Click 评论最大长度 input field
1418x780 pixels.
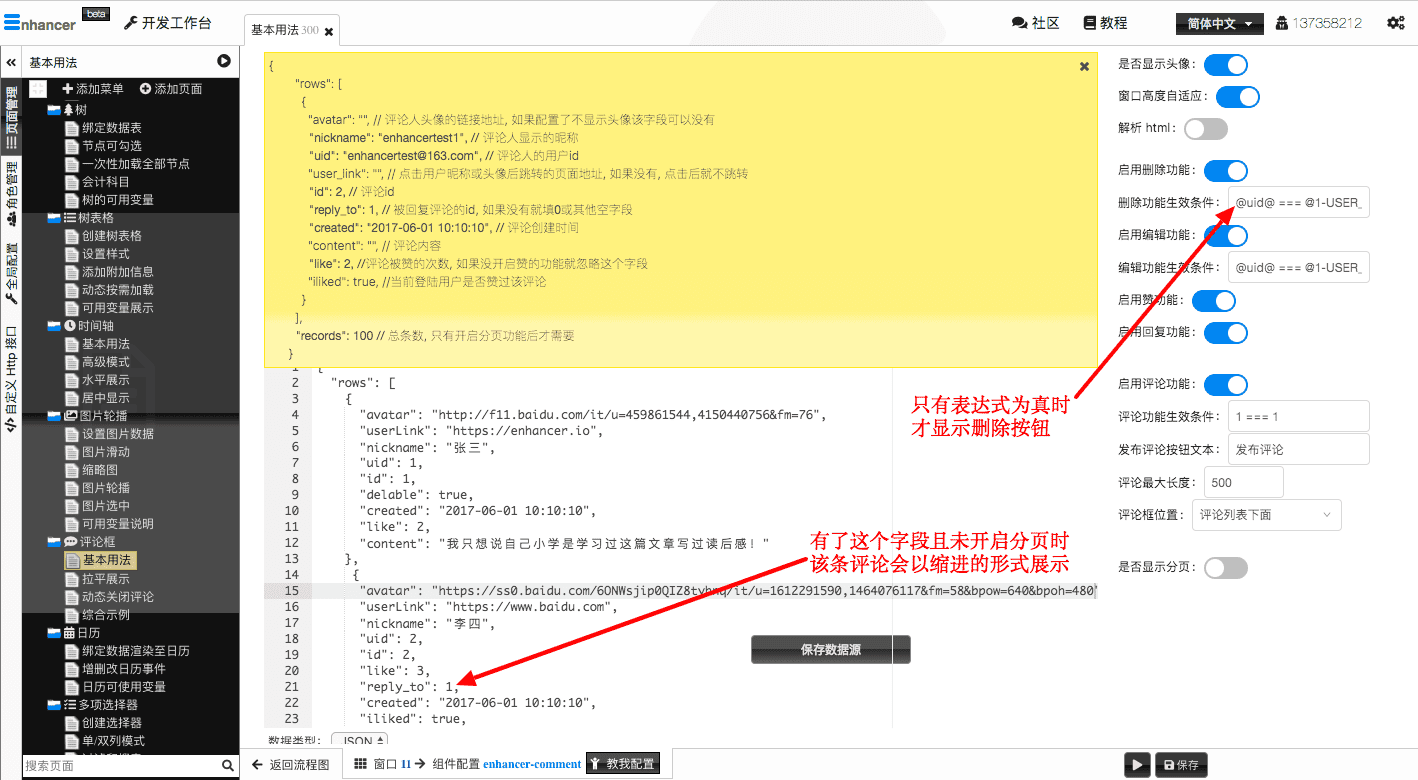1243,482
